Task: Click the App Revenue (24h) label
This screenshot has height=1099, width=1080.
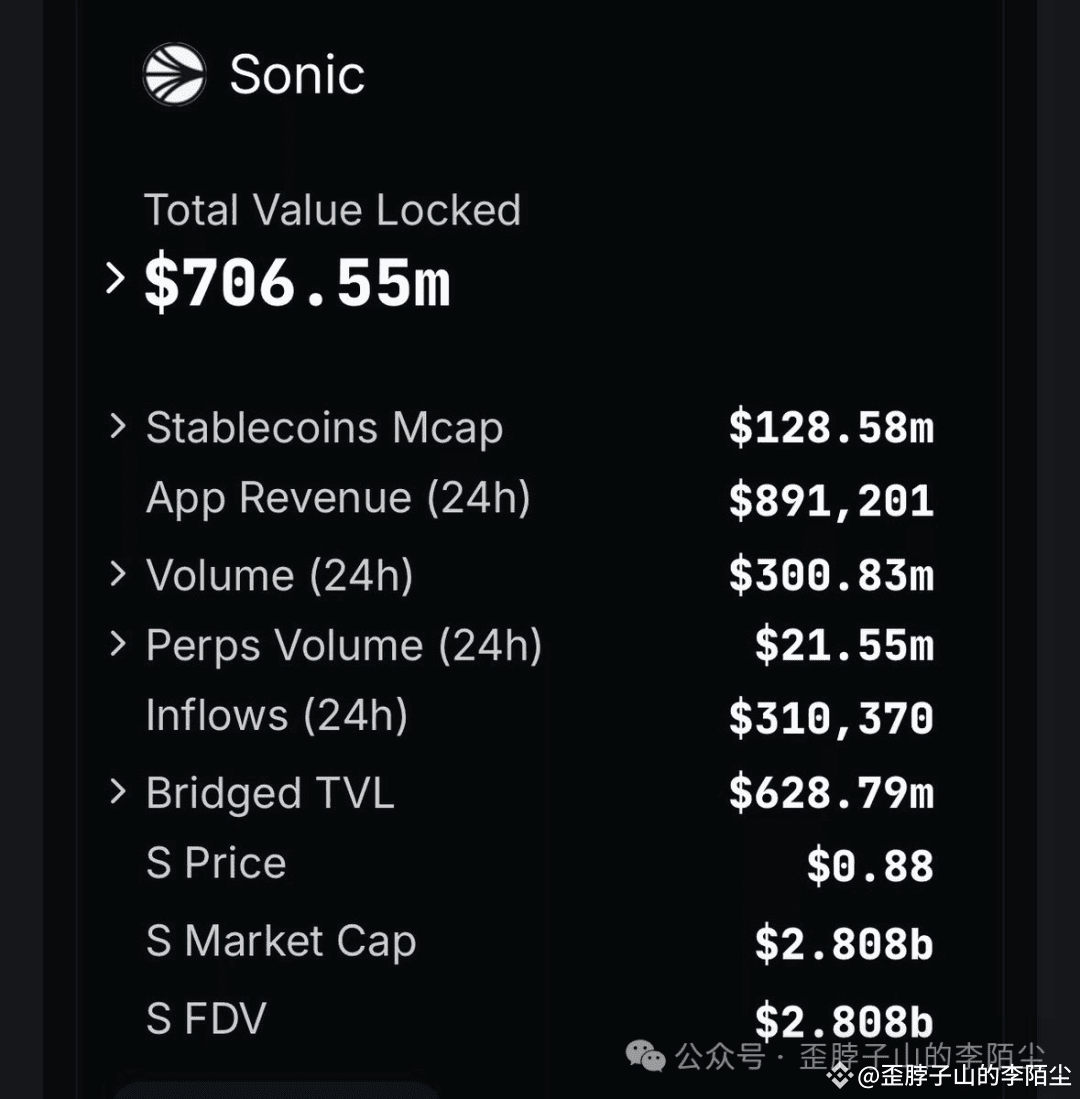Action: click(x=338, y=498)
